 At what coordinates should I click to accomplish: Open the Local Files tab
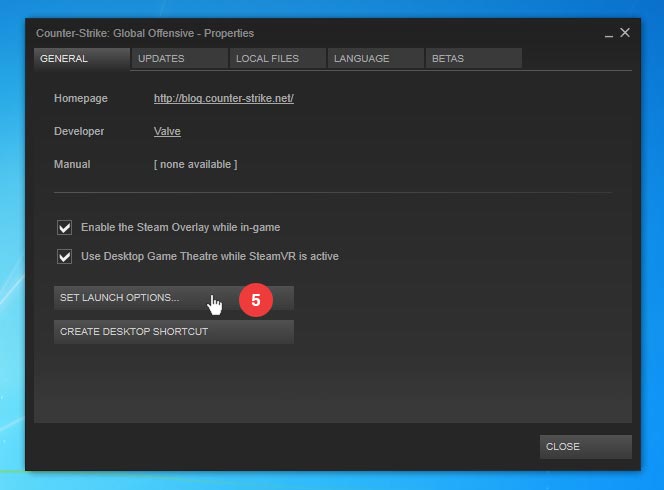tap(277, 58)
